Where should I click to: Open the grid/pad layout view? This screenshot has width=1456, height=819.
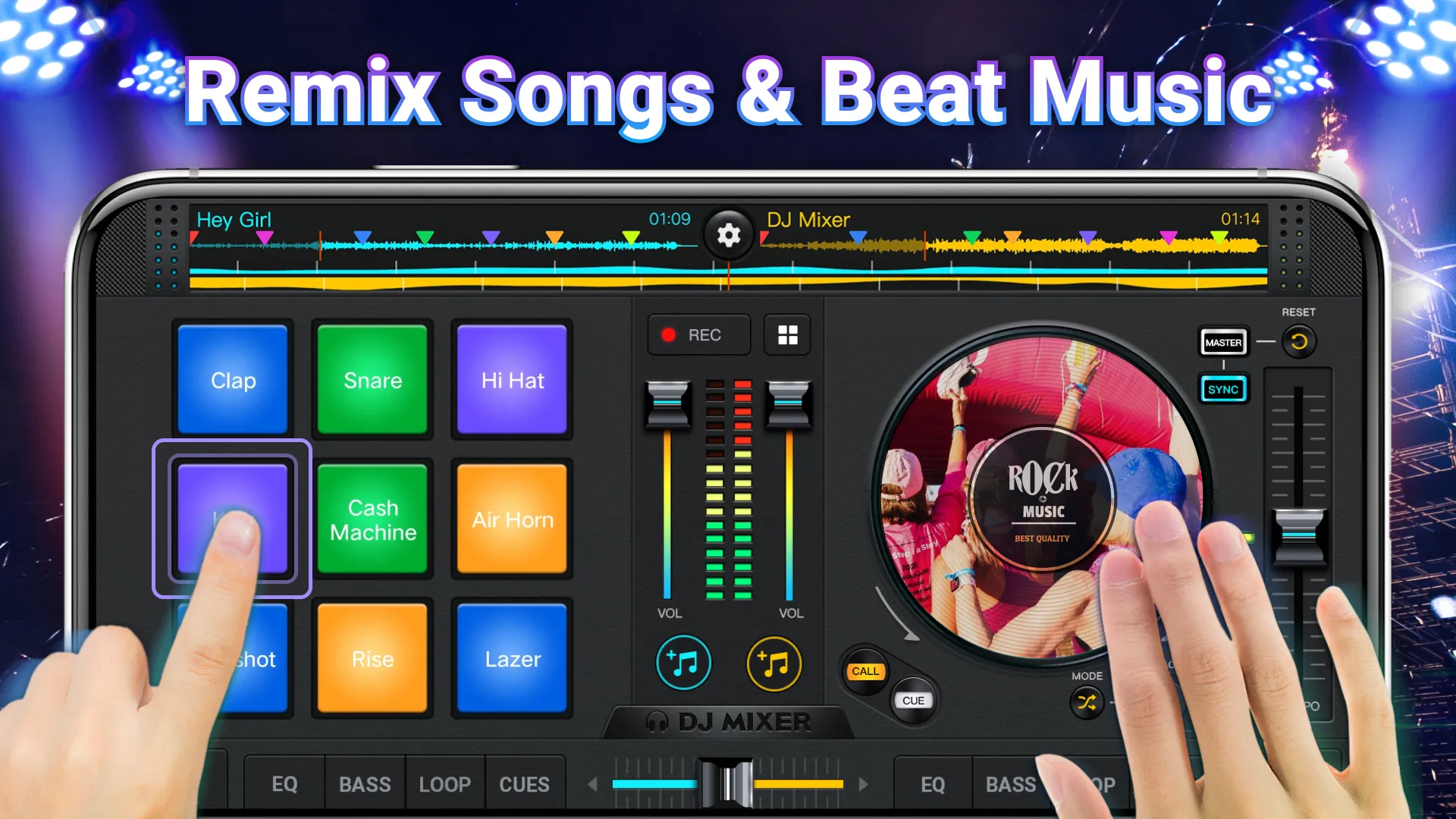(x=788, y=335)
